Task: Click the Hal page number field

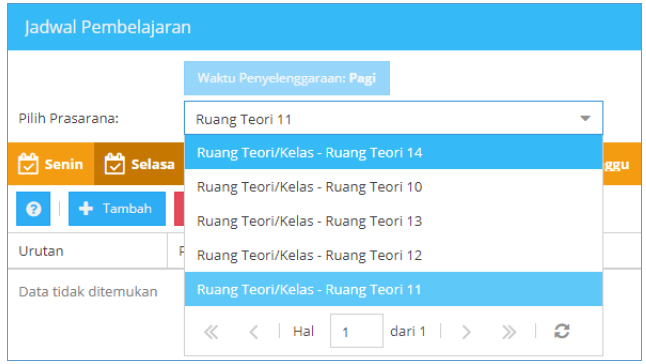Action: click(356, 331)
